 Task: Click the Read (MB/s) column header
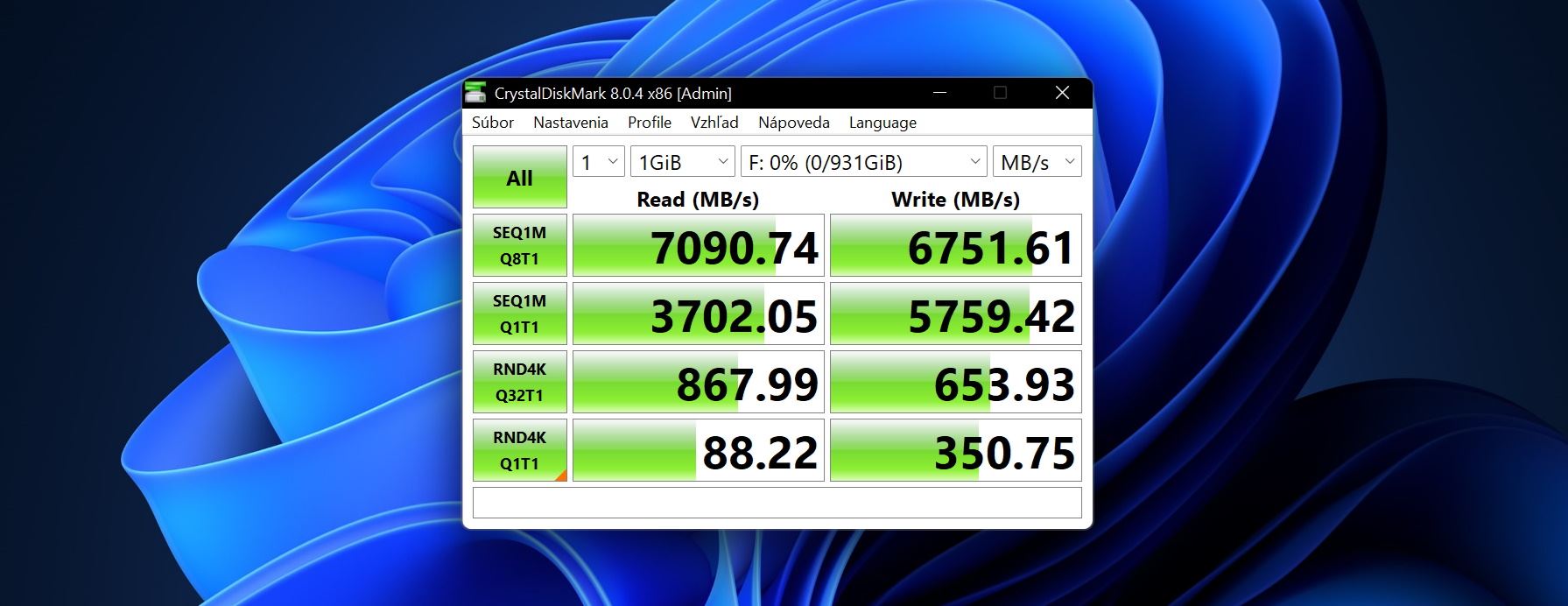698,200
